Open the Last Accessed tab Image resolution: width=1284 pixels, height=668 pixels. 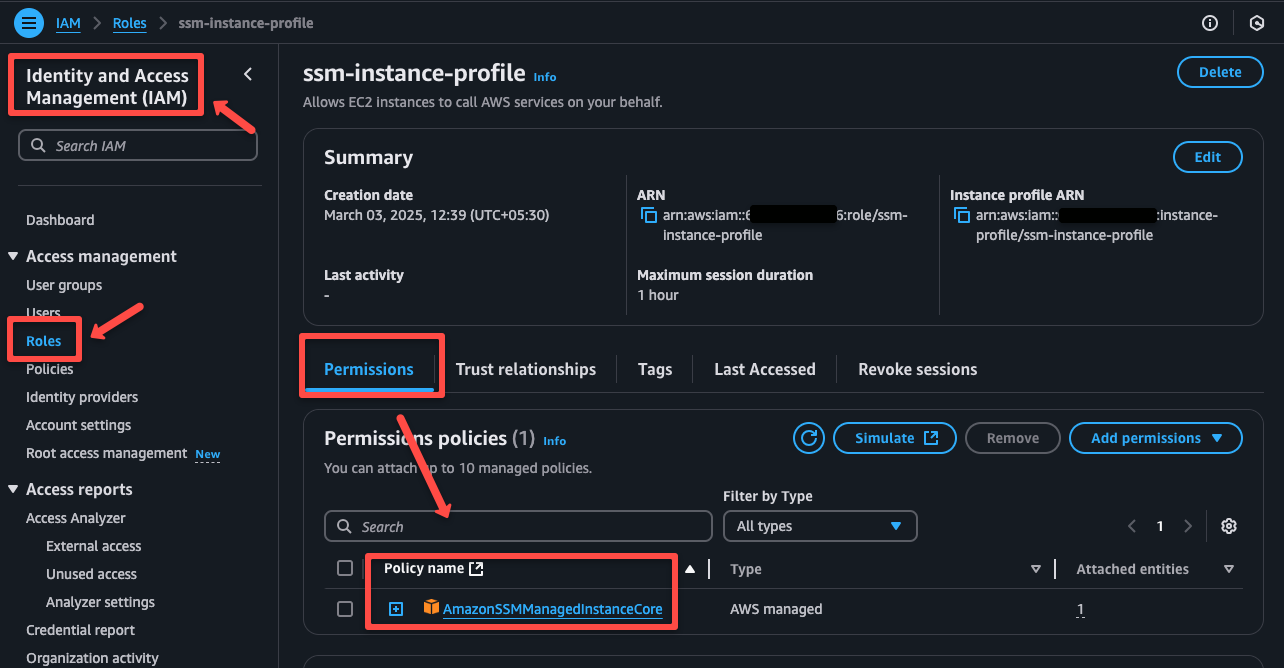(764, 368)
